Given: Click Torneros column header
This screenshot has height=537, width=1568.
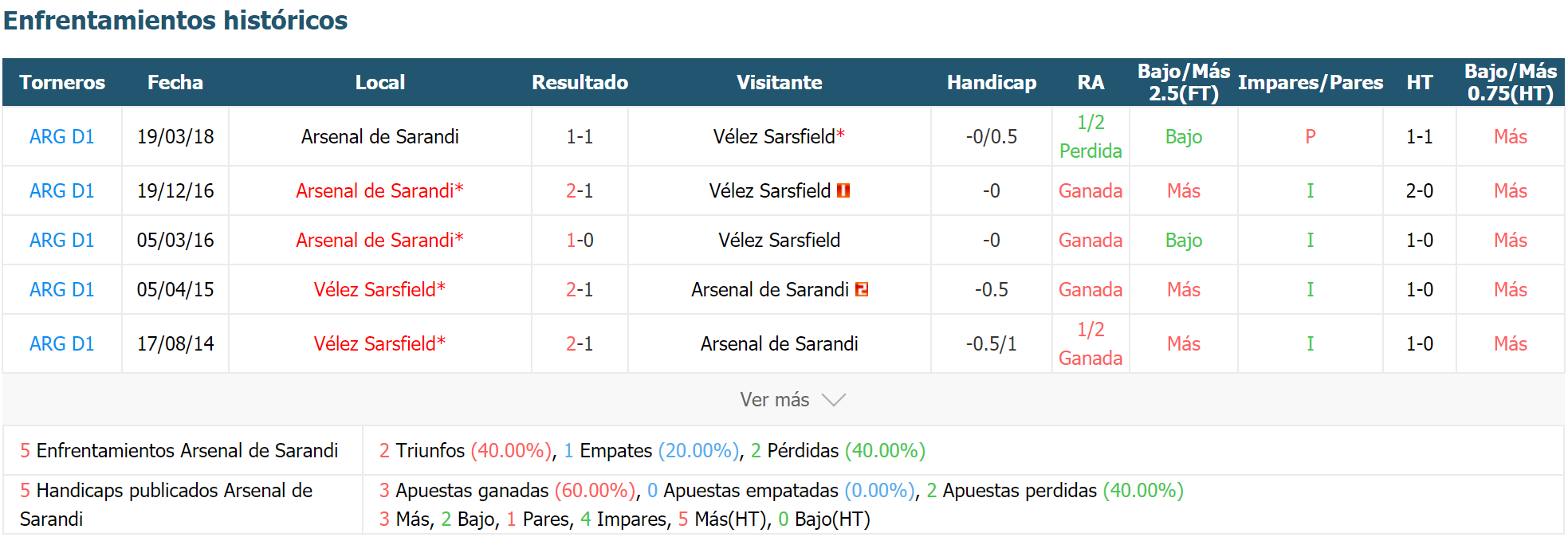Looking at the screenshot, I should [x=62, y=82].
